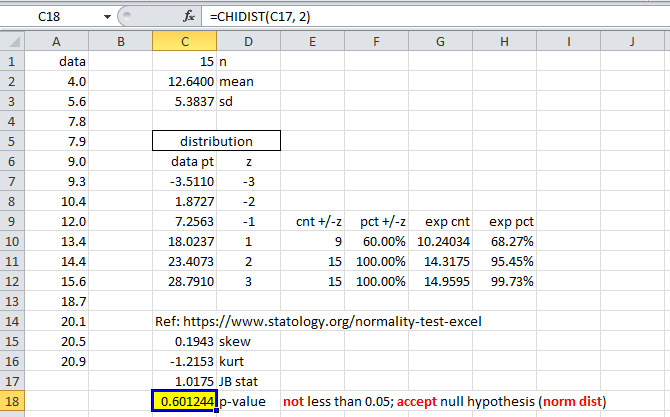Select row 1 header
This screenshot has height=417, width=670.
pos(12,62)
